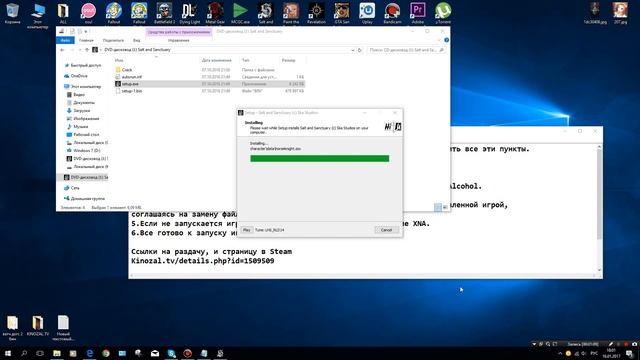This screenshot has width=640, height=360.
Task: Select setup.exe in file list
Action: point(209,84)
